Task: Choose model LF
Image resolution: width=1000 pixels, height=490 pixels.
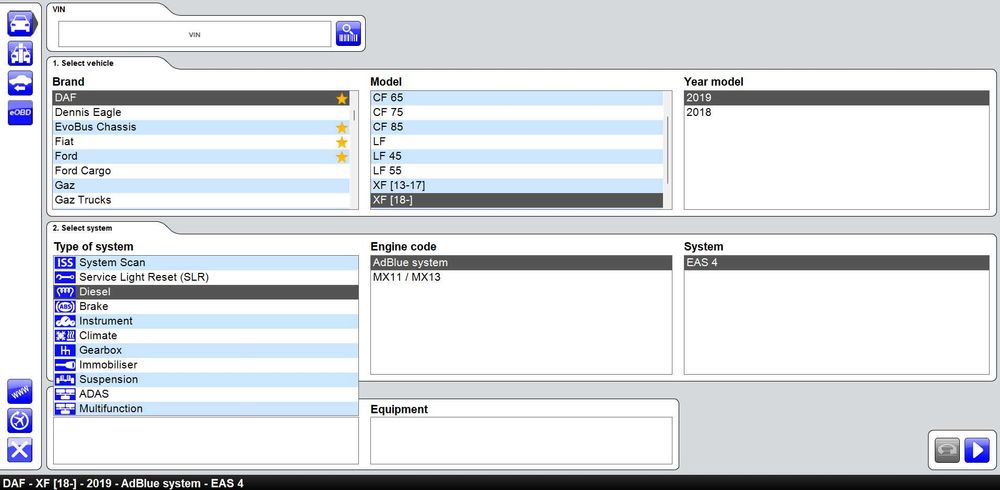Action: point(517,142)
